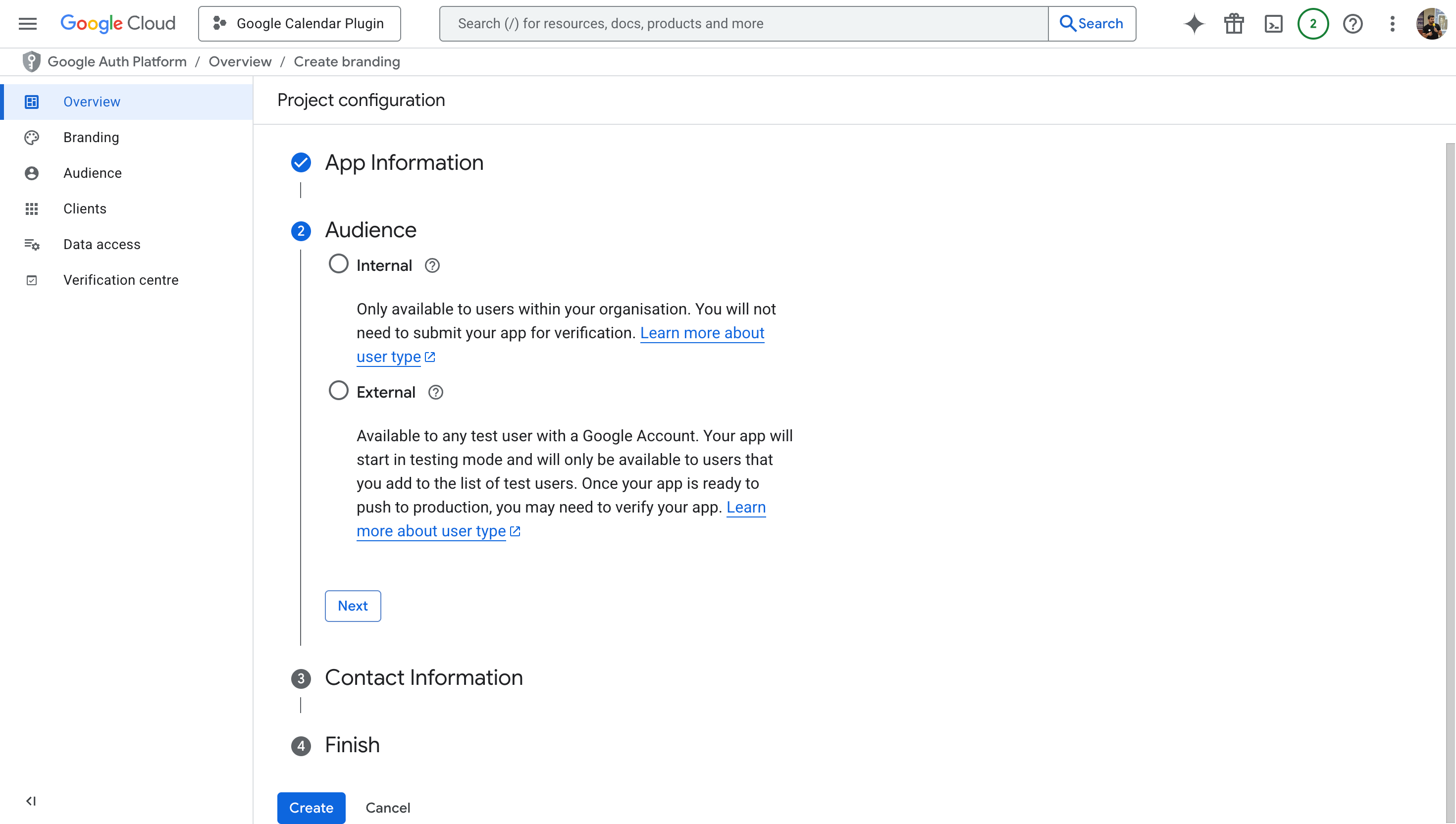Open the main navigation hamburger menu
The width and height of the screenshot is (1456, 824).
pos(27,23)
